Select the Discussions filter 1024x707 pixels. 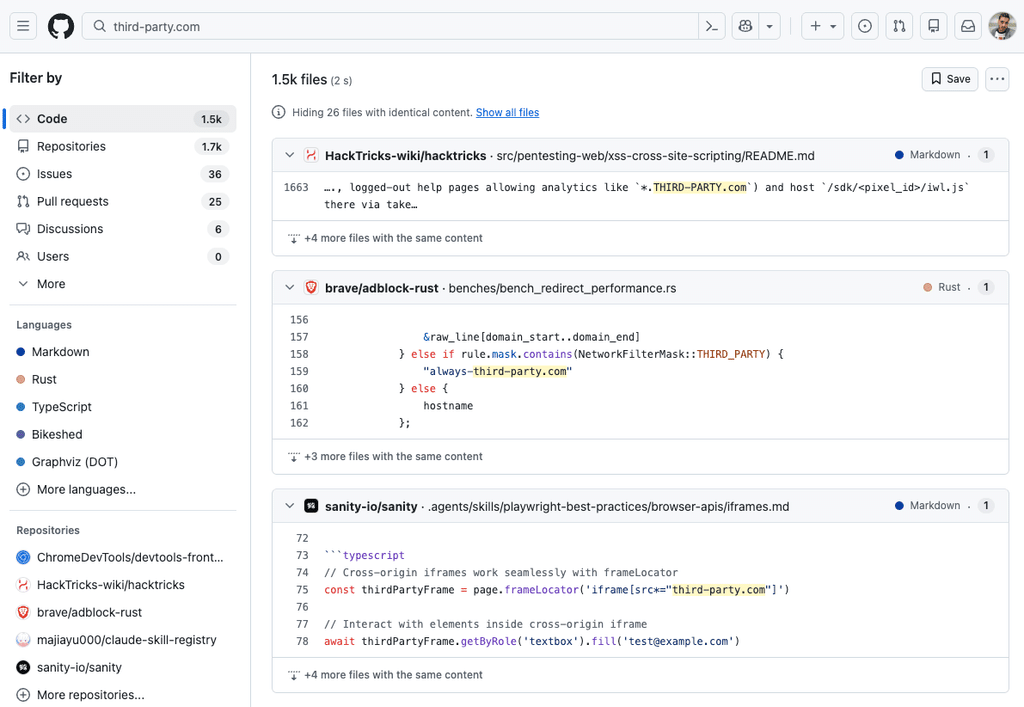click(123, 228)
